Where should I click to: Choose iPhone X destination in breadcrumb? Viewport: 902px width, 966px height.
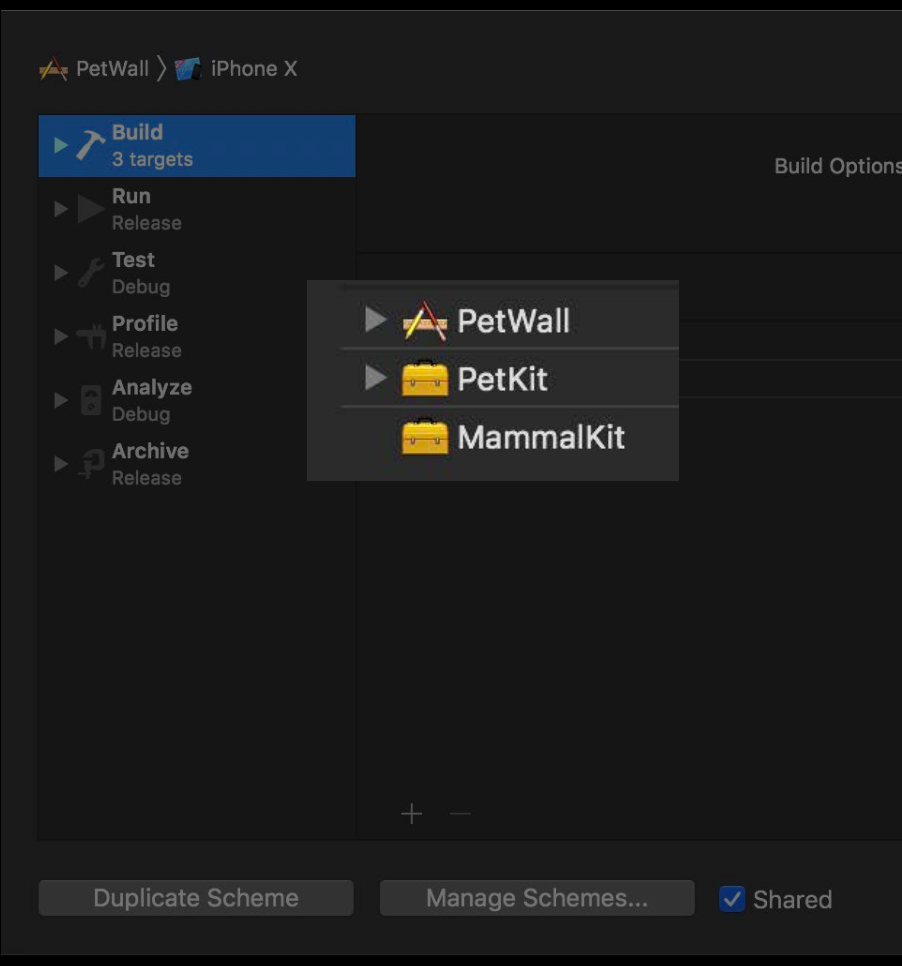(236, 69)
